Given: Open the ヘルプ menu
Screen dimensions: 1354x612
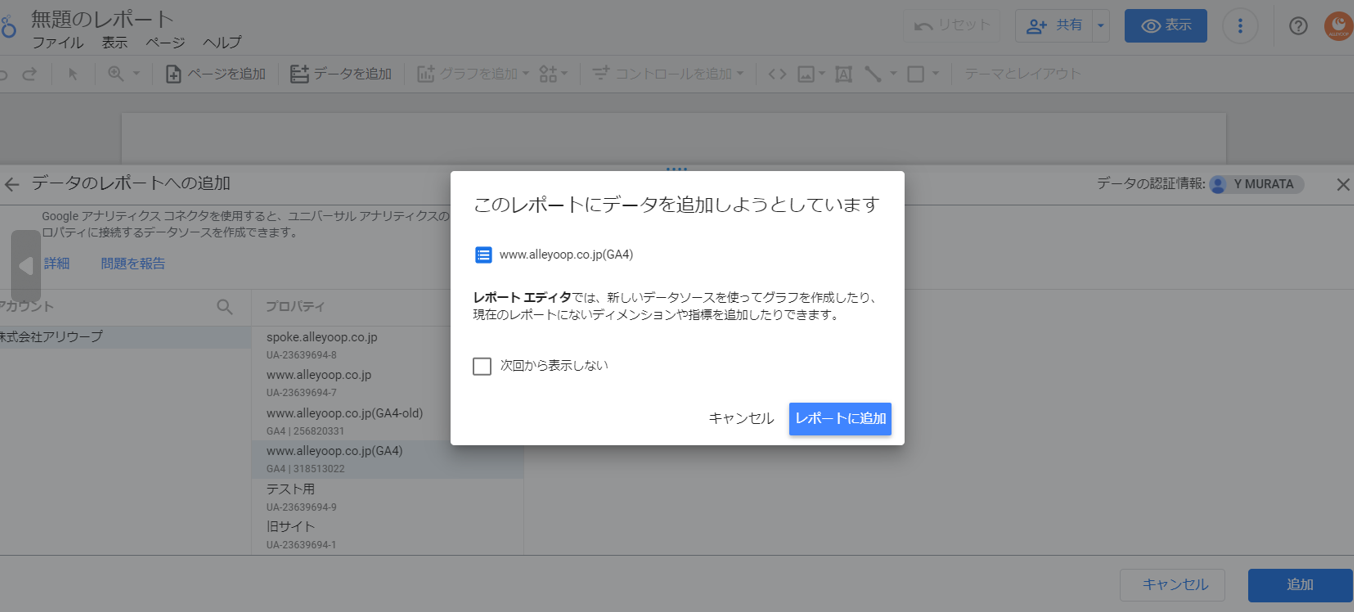Looking at the screenshot, I should coord(222,43).
